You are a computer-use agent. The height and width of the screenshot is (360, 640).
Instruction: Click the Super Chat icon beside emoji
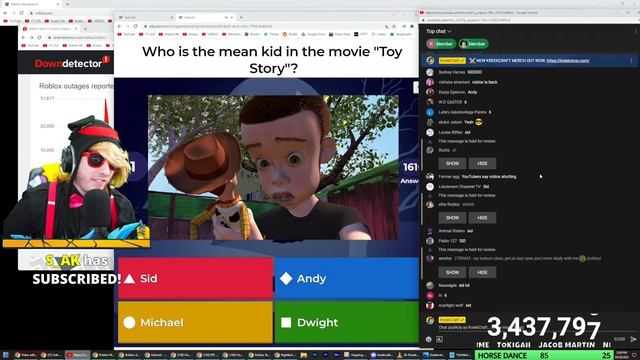point(439,339)
